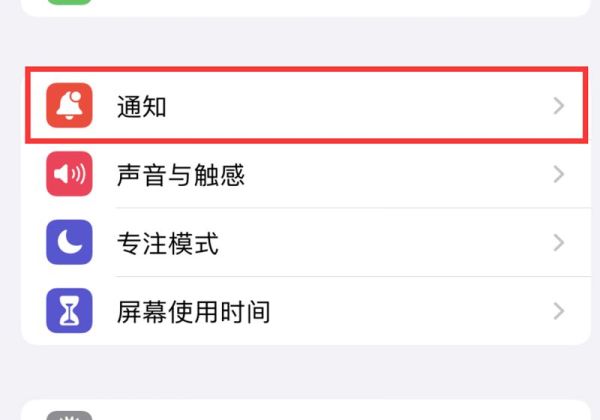Tap the red bell Notifications icon
Screen dimensions: 600x420
(x=69, y=106)
